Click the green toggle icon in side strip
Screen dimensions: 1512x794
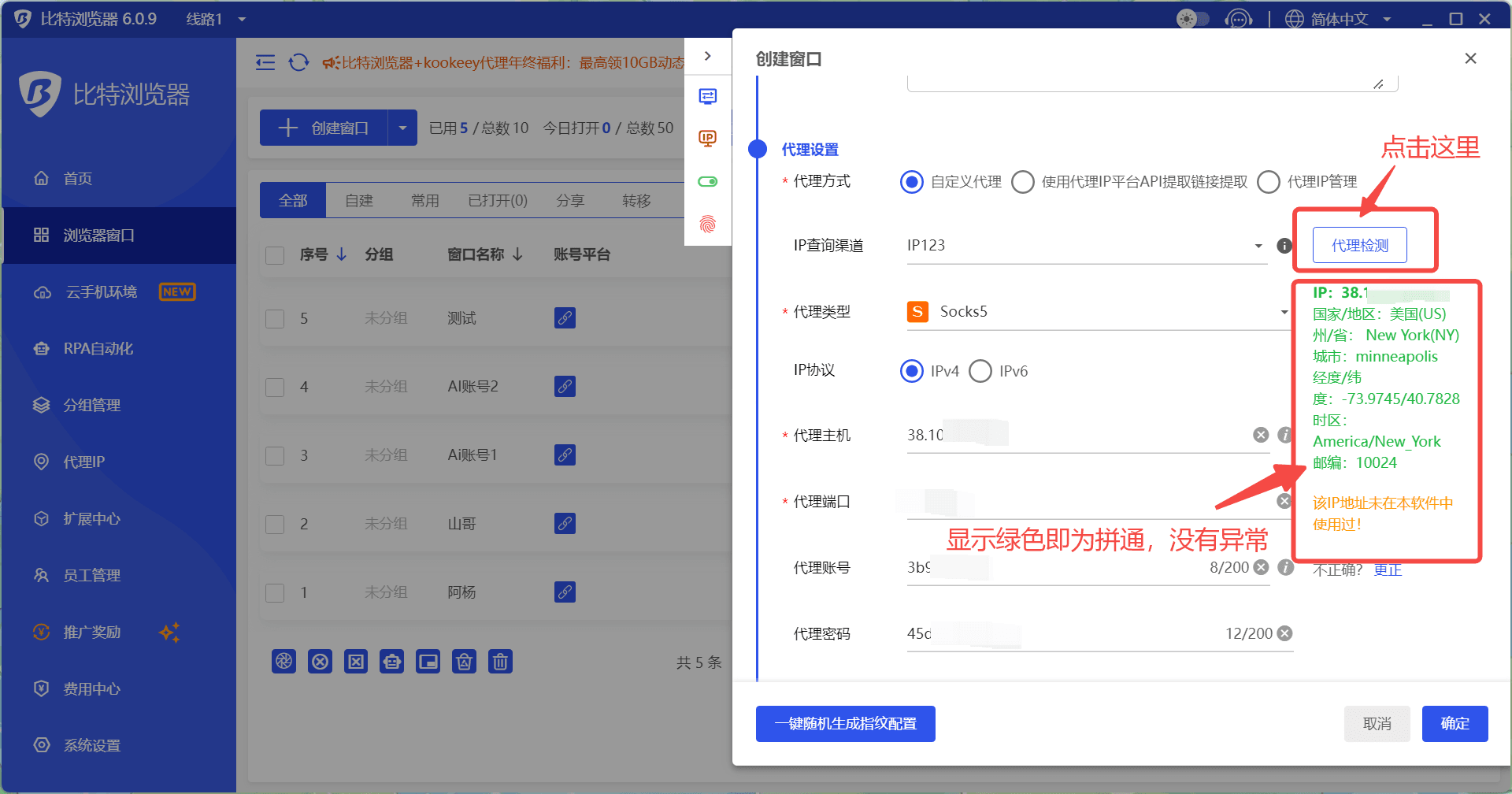coord(707,182)
